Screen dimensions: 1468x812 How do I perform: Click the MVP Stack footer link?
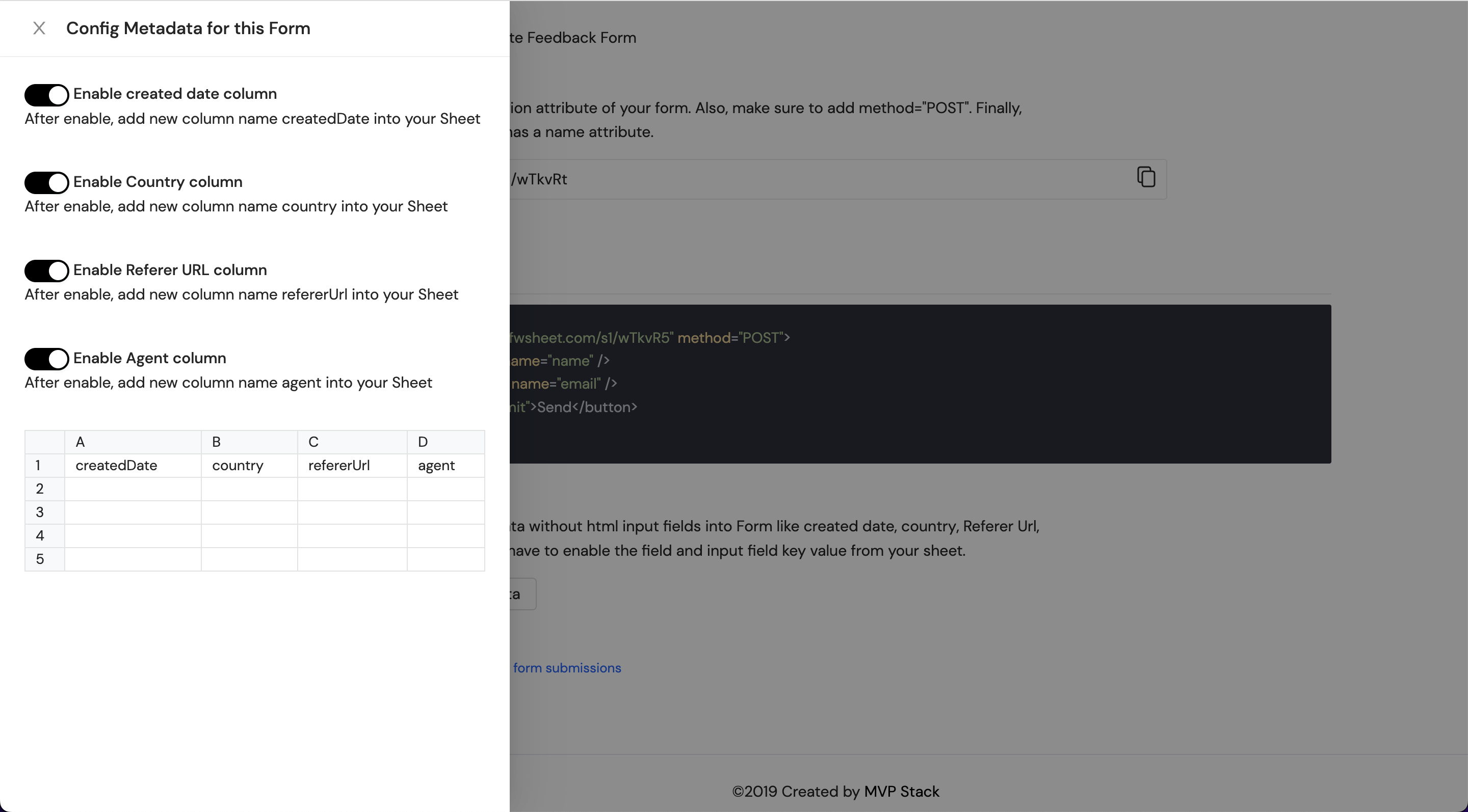tap(901, 792)
